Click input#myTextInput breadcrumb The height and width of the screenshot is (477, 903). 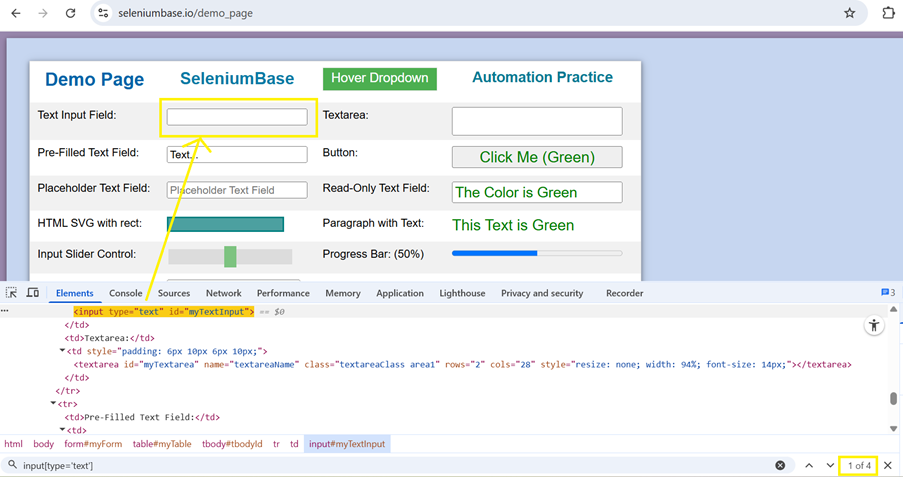[x=347, y=444]
